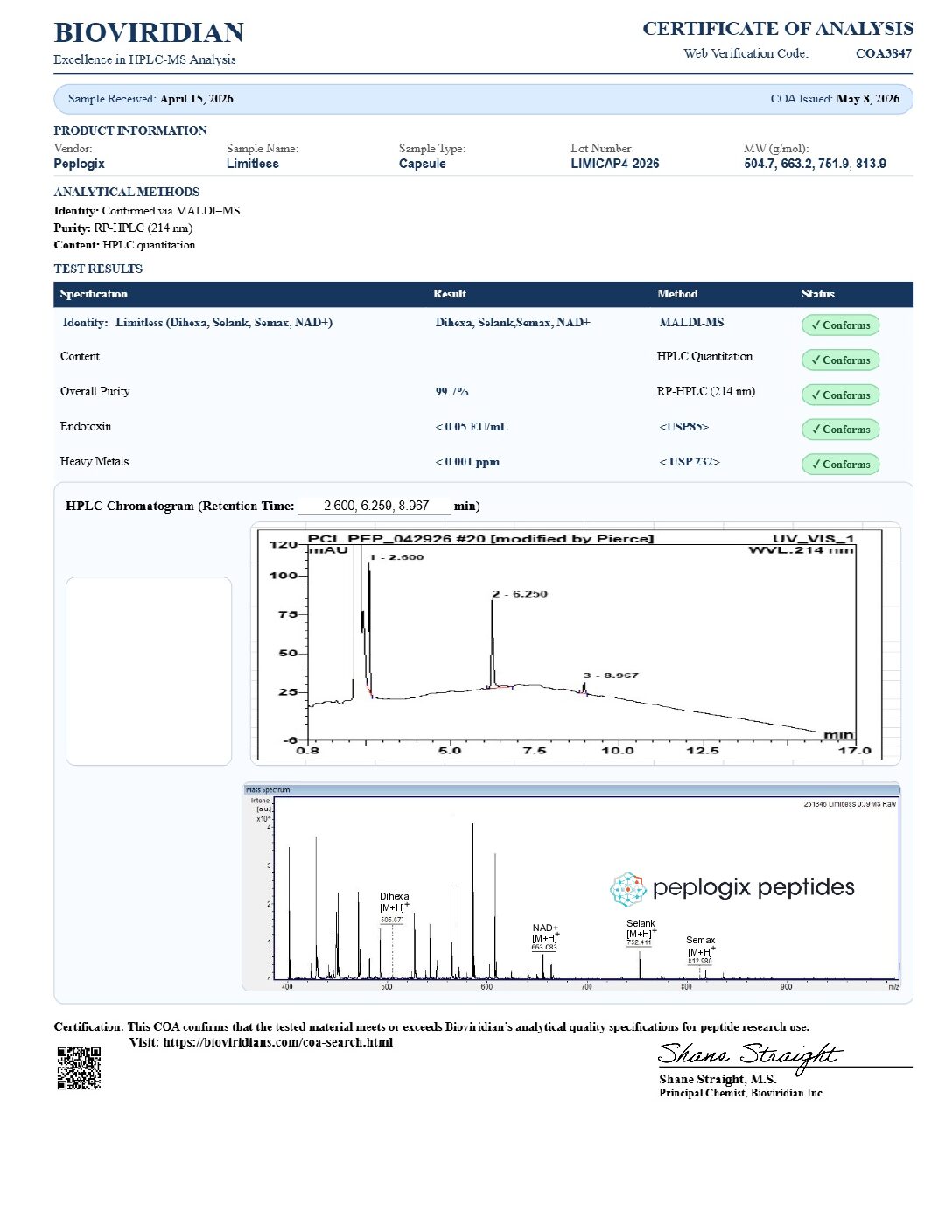Click the Conforms badge in Heavy Metals row

click(840, 465)
